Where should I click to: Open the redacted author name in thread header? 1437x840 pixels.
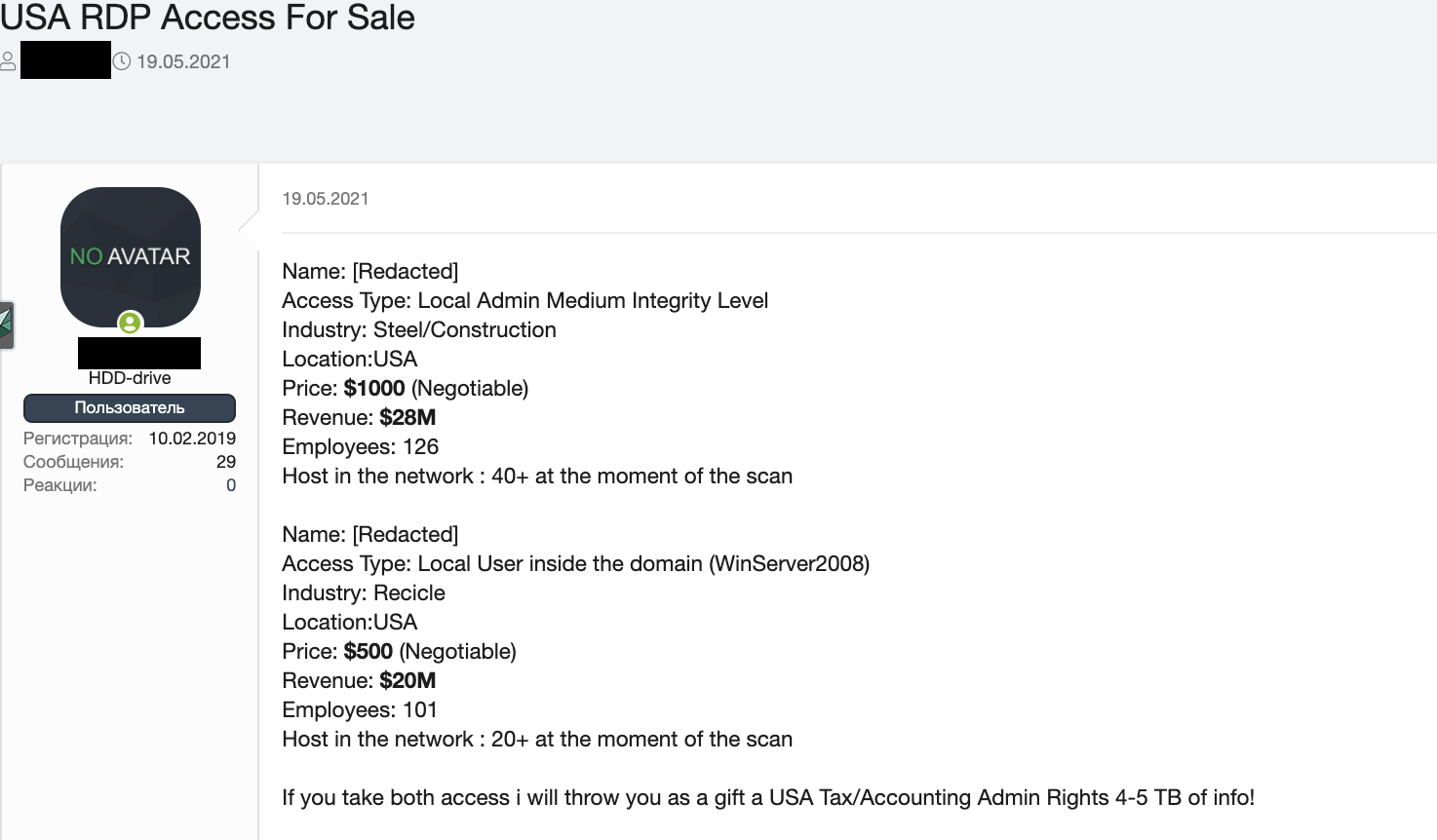(x=65, y=60)
